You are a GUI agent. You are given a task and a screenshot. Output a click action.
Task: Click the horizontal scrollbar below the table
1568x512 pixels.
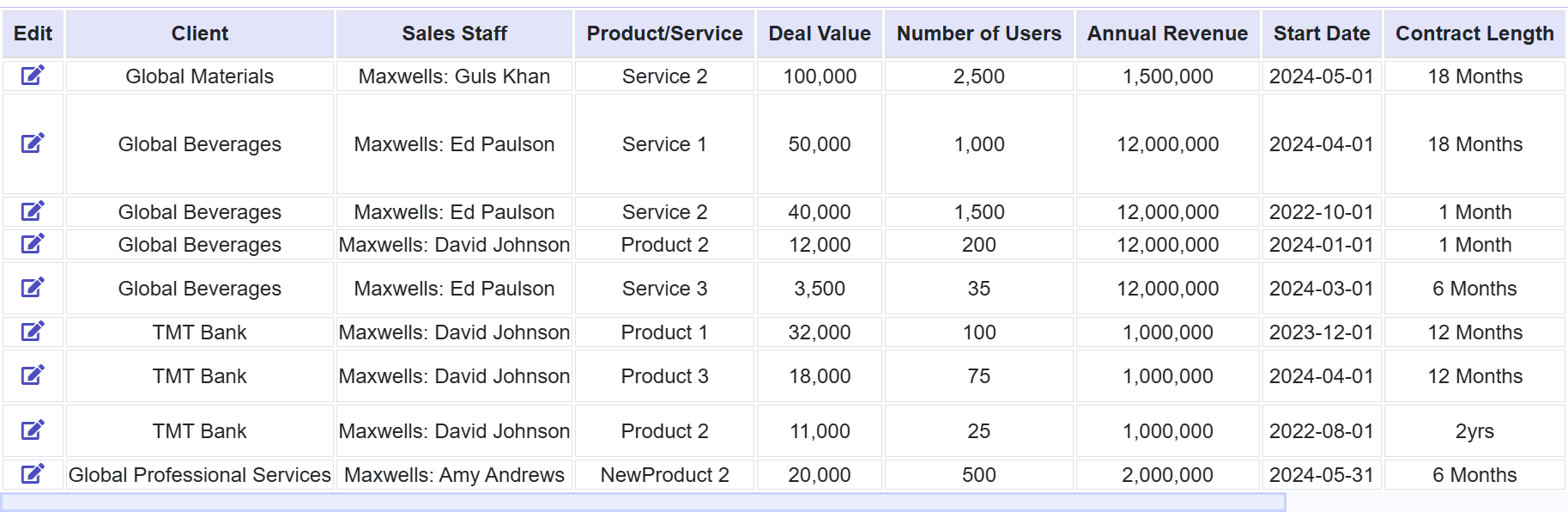pyautogui.click(x=644, y=503)
